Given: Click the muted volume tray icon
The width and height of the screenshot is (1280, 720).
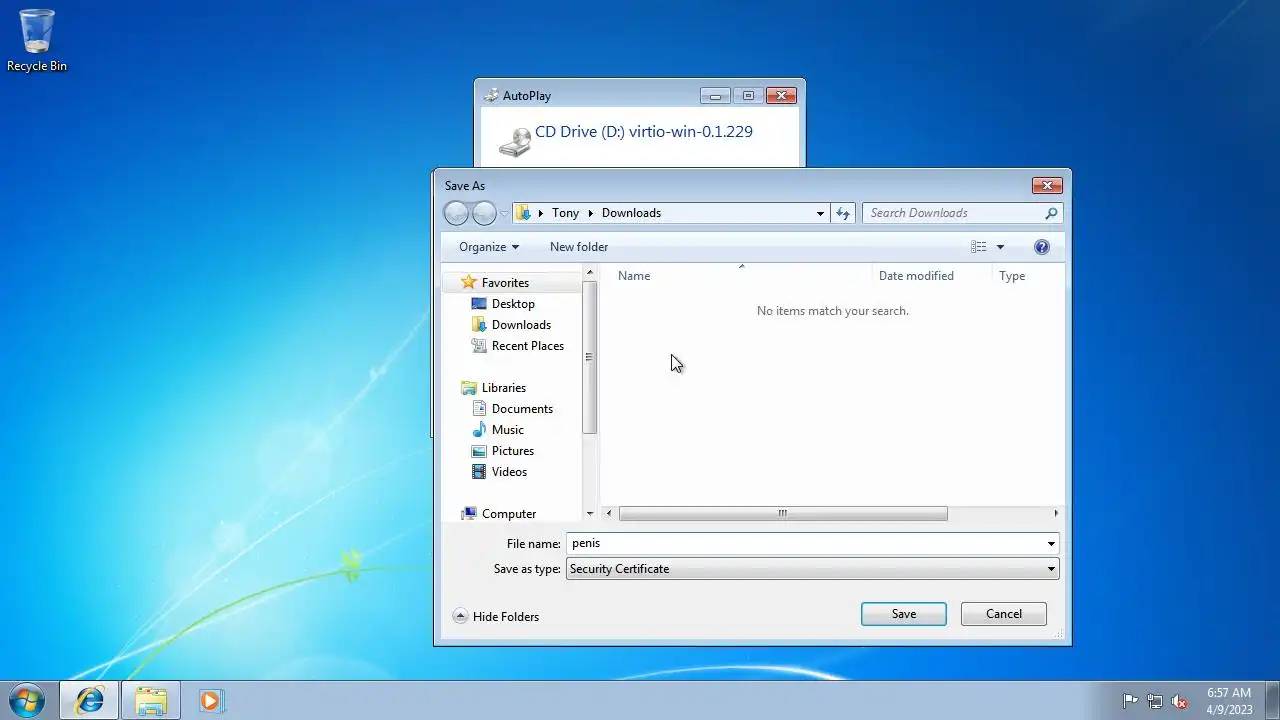Looking at the screenshot, I should coord(1180,701).
